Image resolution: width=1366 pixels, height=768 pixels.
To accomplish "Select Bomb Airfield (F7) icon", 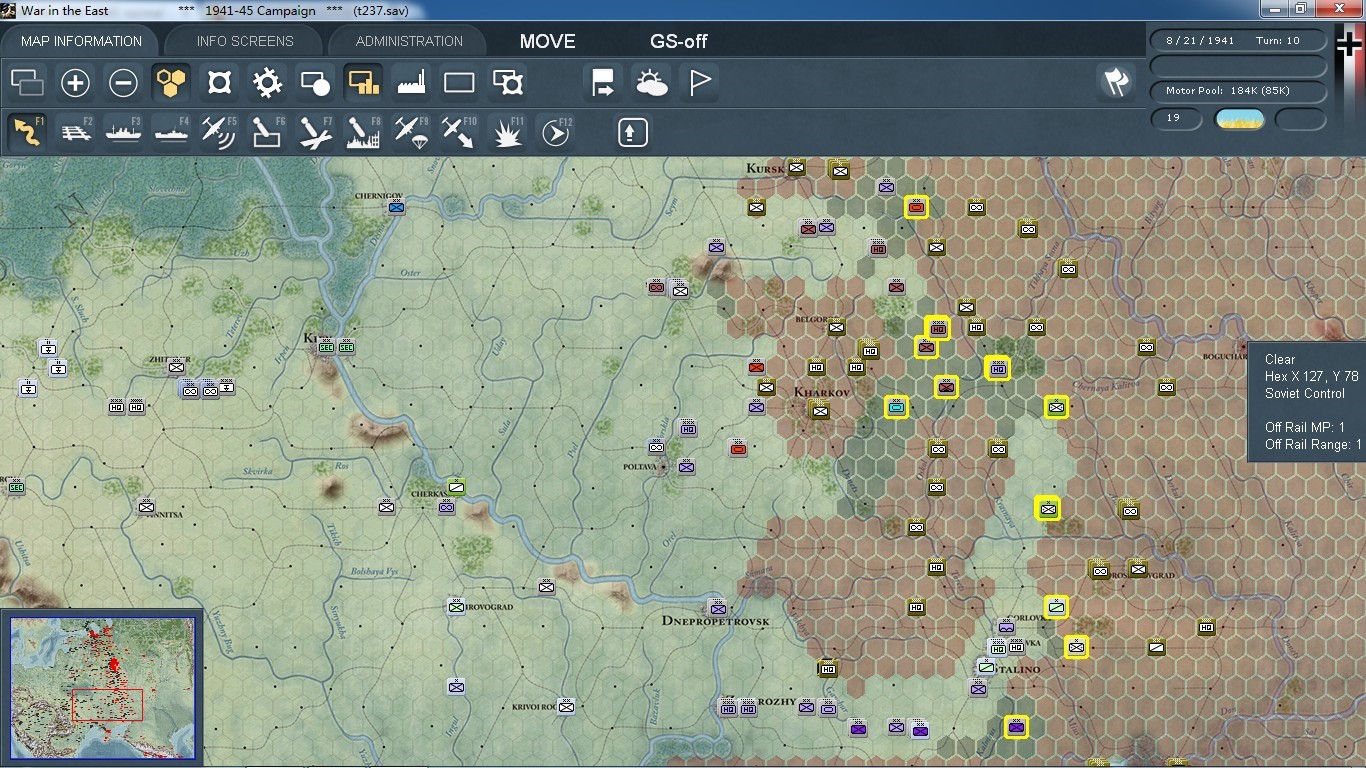I will [x=315, y=131].
